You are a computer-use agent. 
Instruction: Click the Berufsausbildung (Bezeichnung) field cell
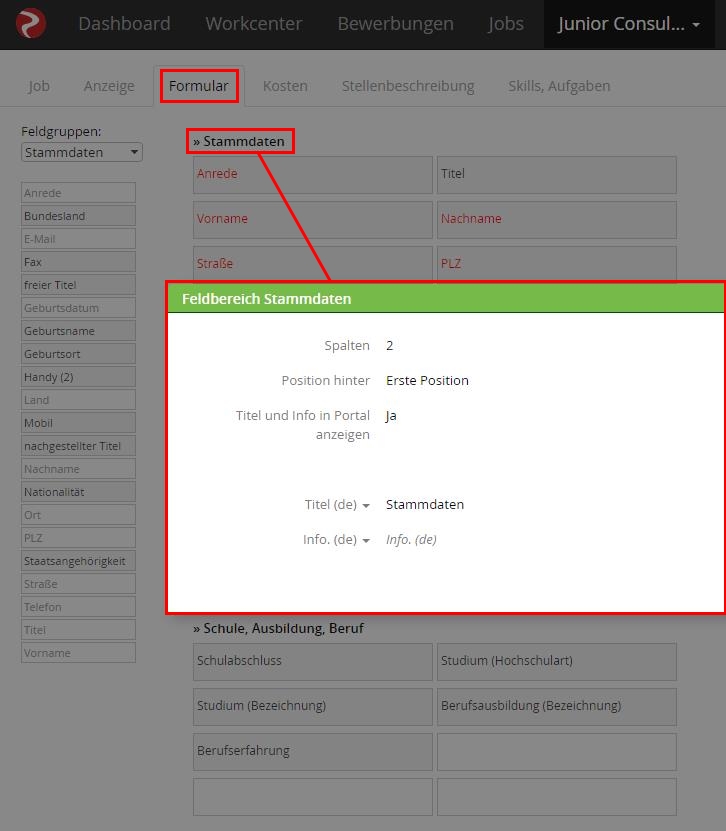556,707
